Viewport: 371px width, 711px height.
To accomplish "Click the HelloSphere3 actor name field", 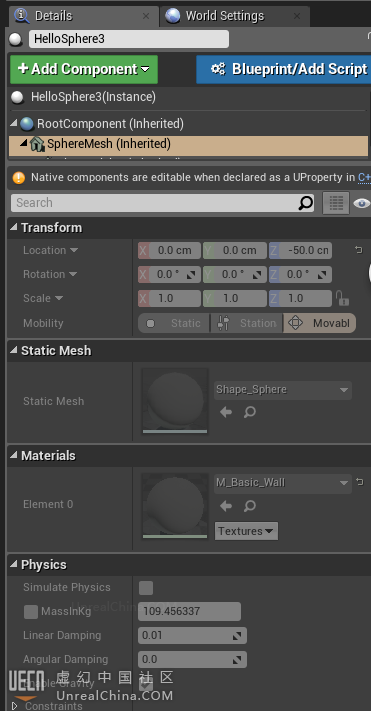I will [x=129, y=39].
